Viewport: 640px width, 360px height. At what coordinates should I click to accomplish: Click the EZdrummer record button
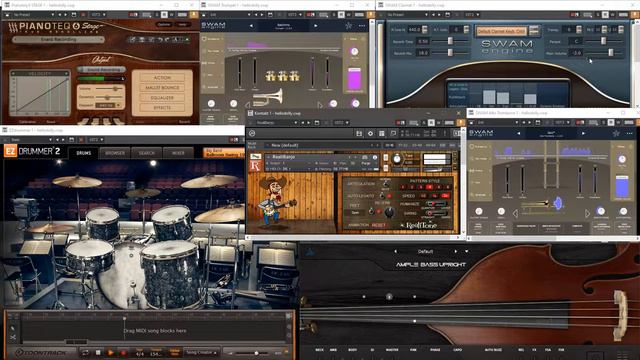[123, 353]
